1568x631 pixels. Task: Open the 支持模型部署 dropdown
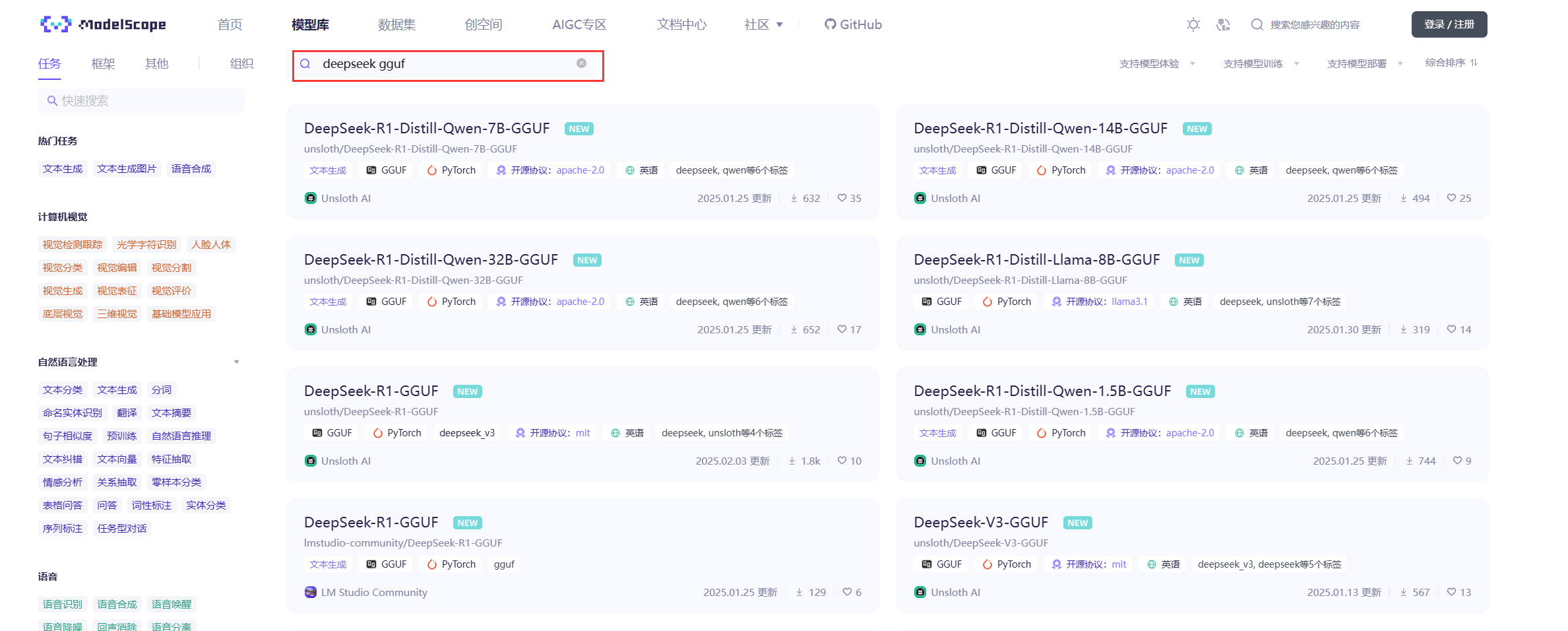tap(1365, 64)
